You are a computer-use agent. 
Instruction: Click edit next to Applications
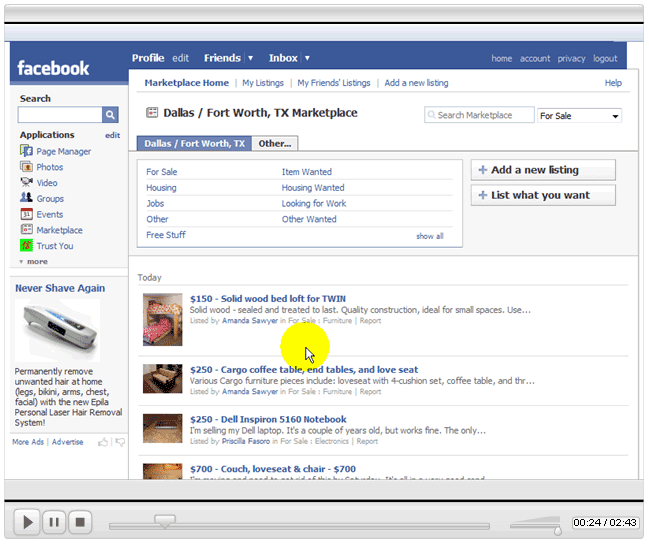pos(113,135)
